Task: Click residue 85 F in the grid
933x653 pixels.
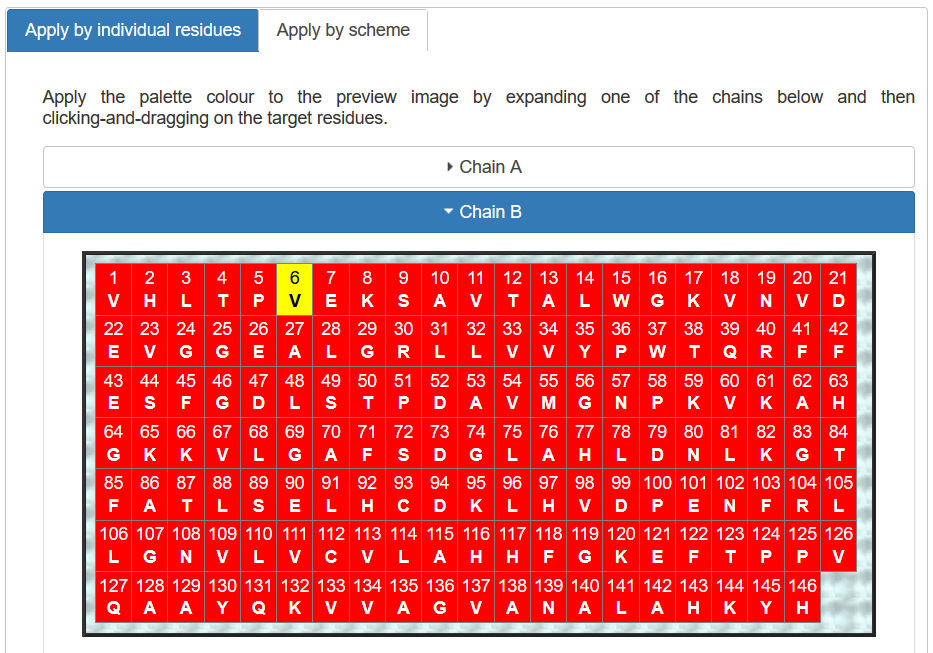Action: tap(114, 494)
